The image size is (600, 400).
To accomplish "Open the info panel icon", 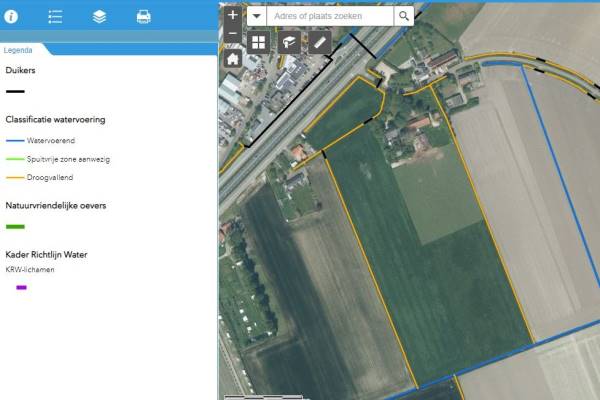I will point(11,16).
